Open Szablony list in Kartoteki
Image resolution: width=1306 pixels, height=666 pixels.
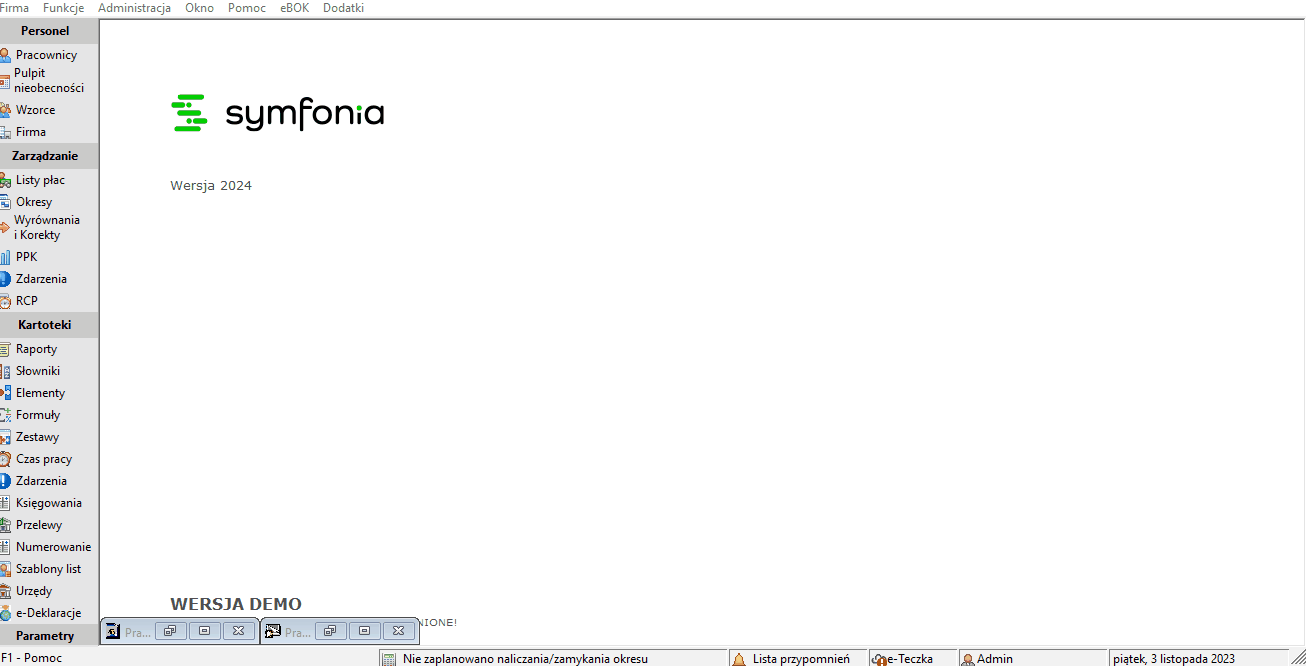pyautogui.click(x=48, y=569)
